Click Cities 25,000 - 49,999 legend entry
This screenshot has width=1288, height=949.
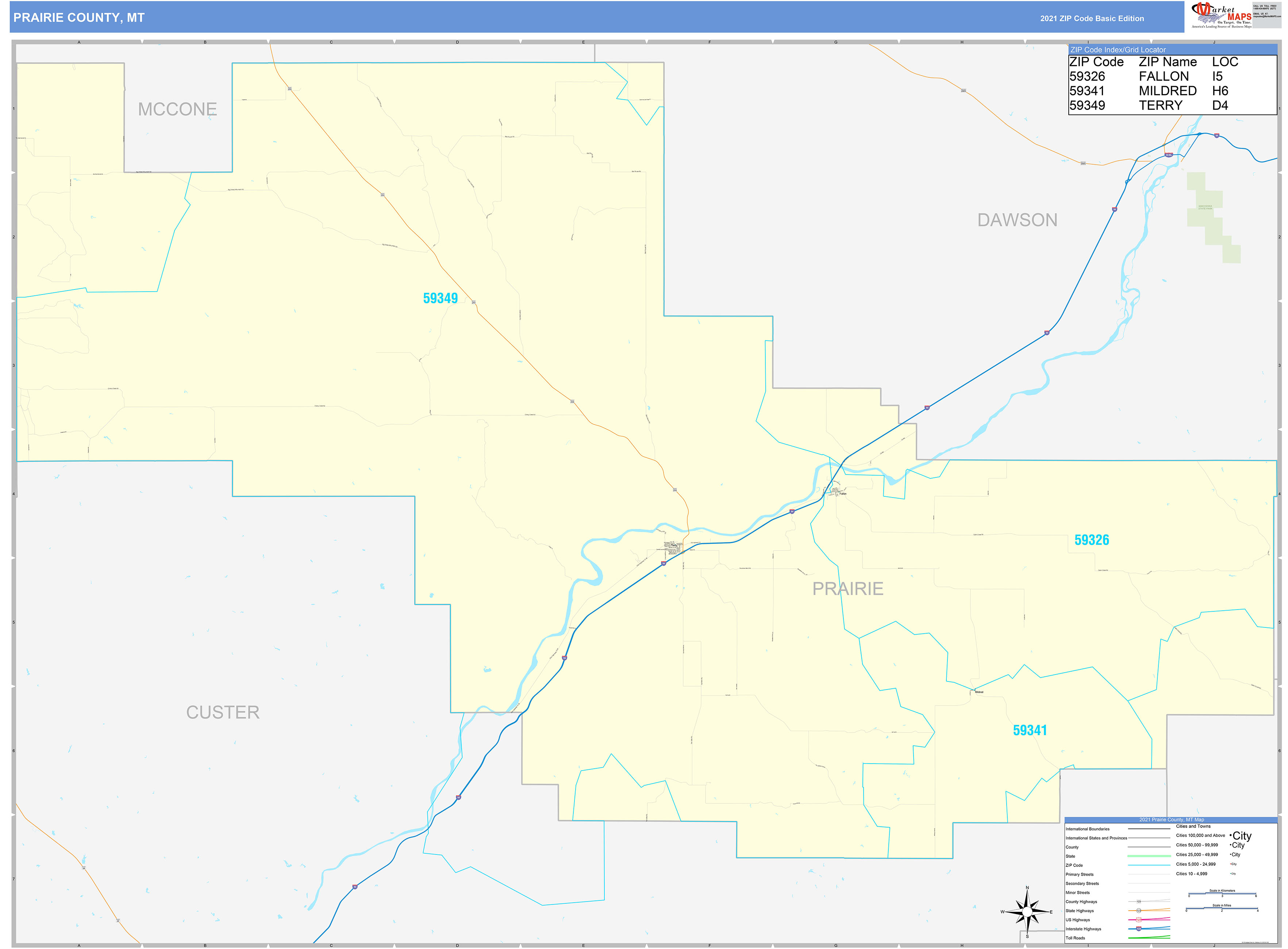[1197, 855]
